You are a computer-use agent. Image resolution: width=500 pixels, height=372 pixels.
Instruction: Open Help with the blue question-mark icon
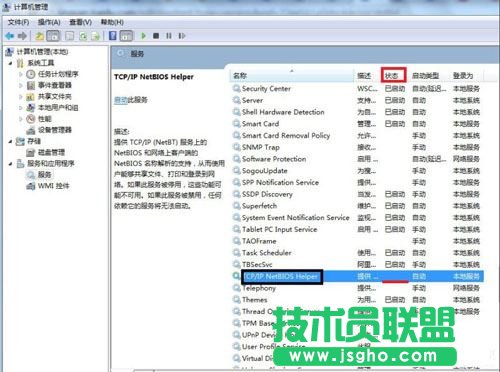point(113,35)
